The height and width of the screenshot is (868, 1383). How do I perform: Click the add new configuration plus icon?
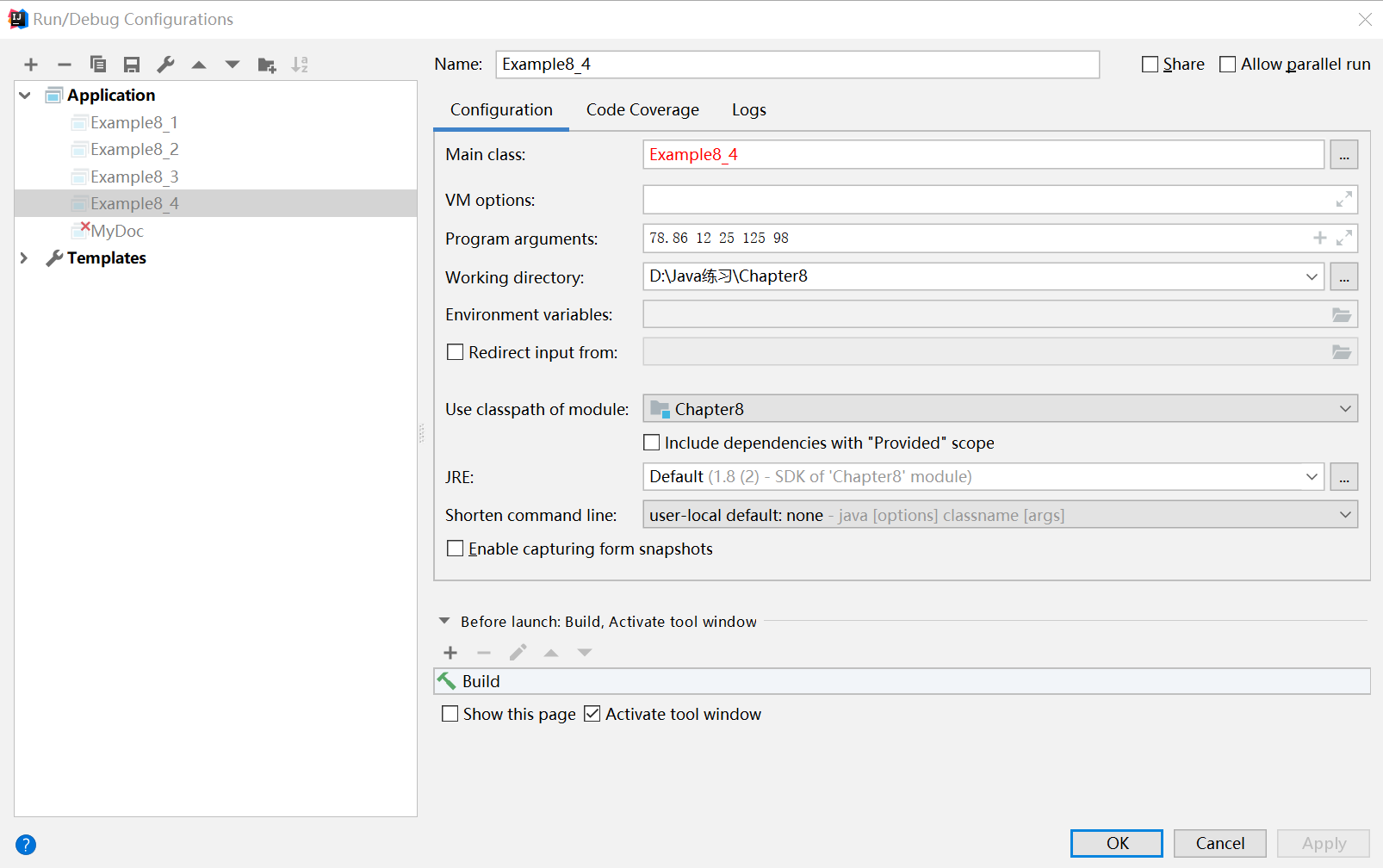click(x=31, y=65)
